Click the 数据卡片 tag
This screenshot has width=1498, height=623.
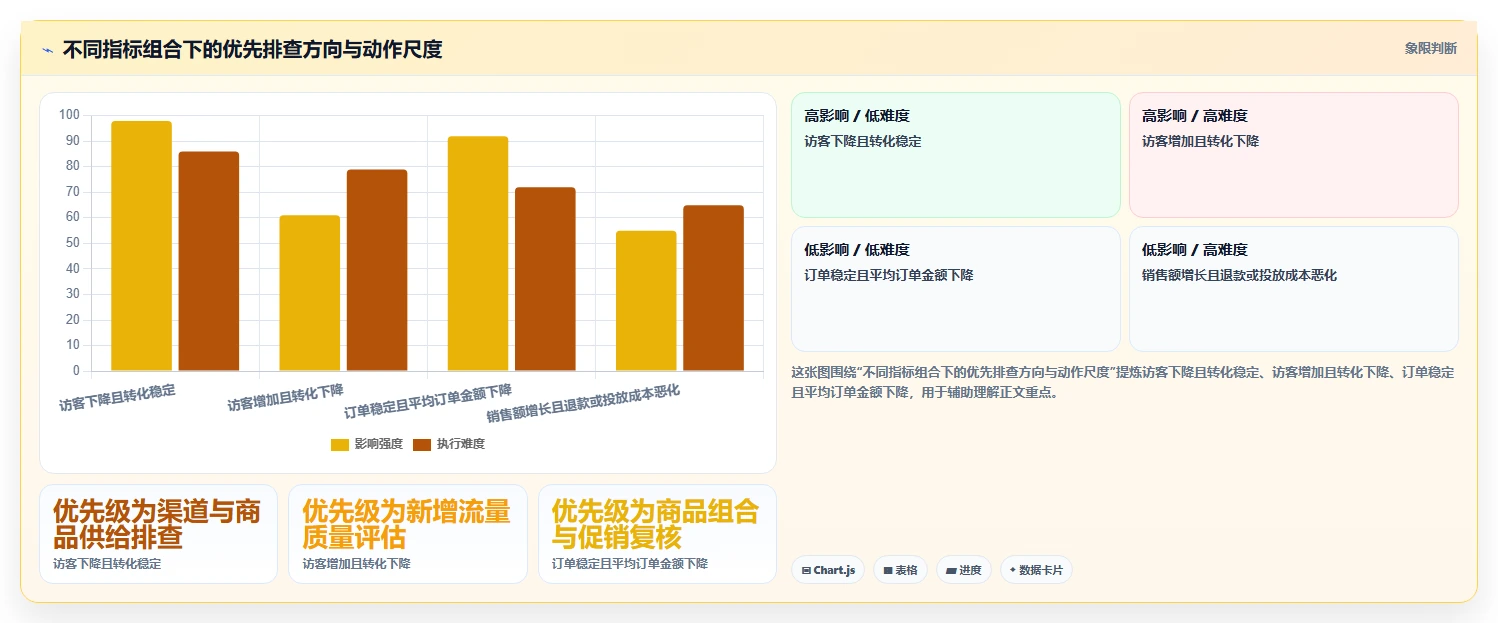point(1036,570)
